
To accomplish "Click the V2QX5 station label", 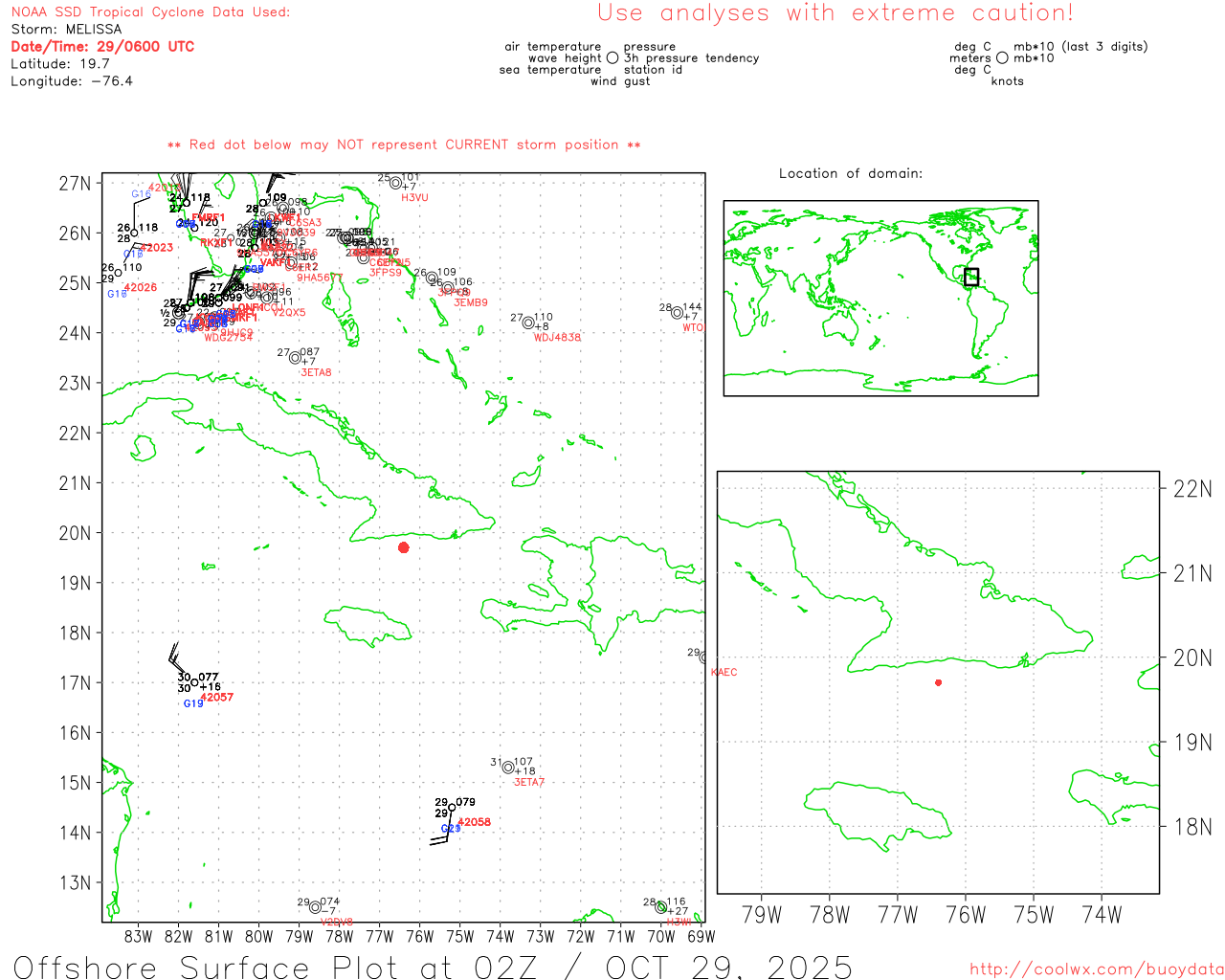I will click(x=289, y=312).
